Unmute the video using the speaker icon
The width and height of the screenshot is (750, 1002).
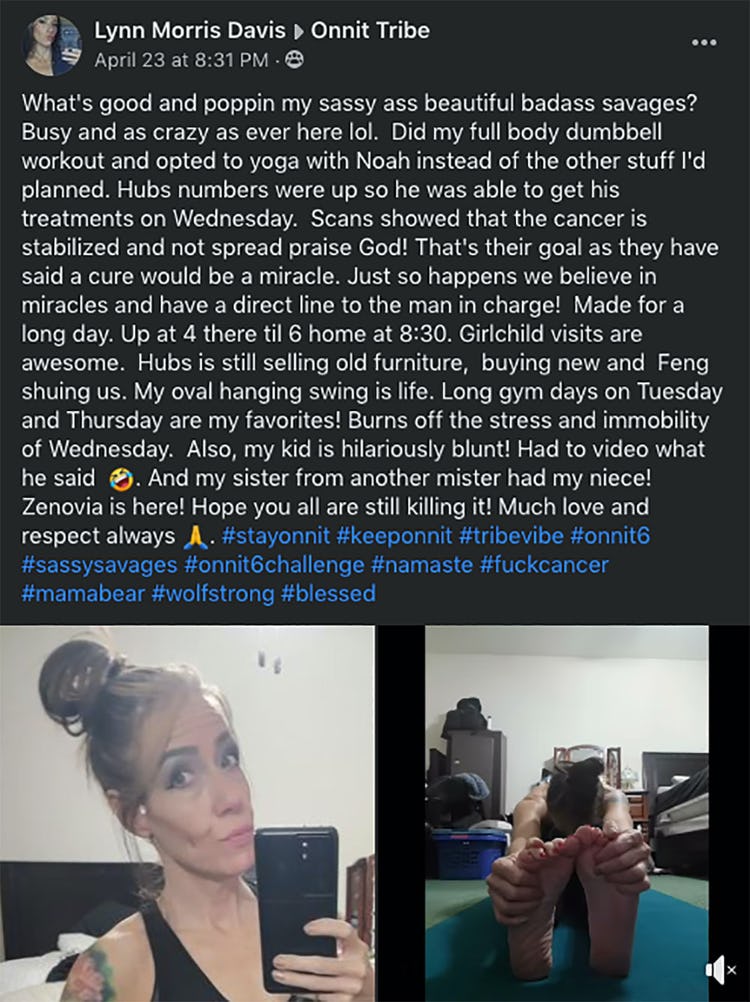(721, 970)
